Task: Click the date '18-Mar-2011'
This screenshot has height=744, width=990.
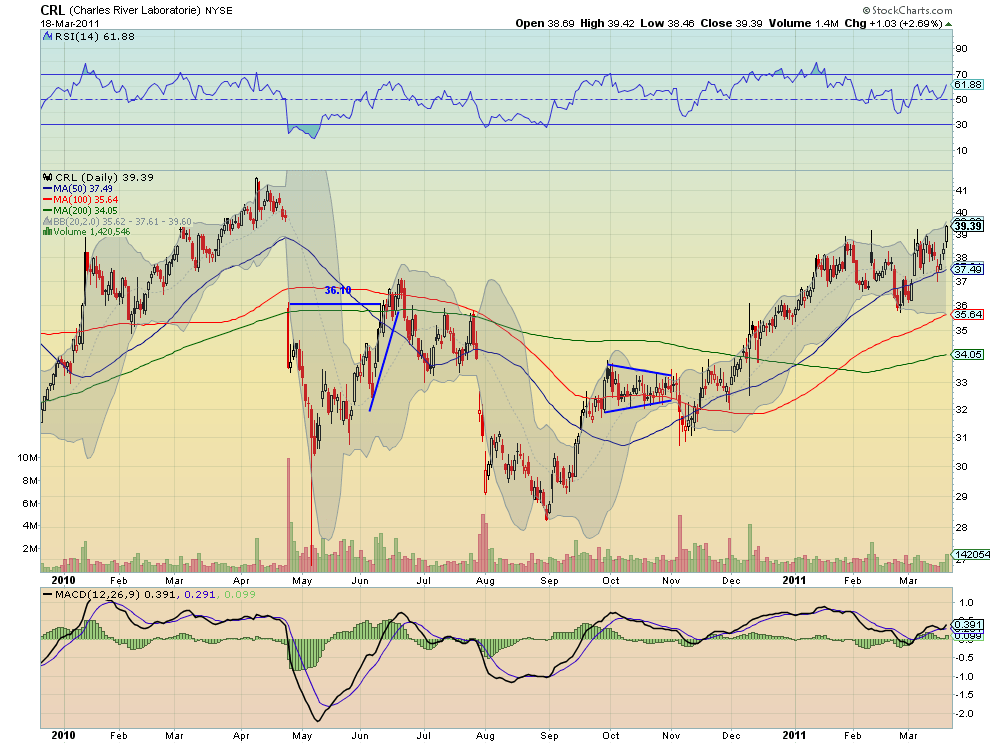Action: point(68,23)
